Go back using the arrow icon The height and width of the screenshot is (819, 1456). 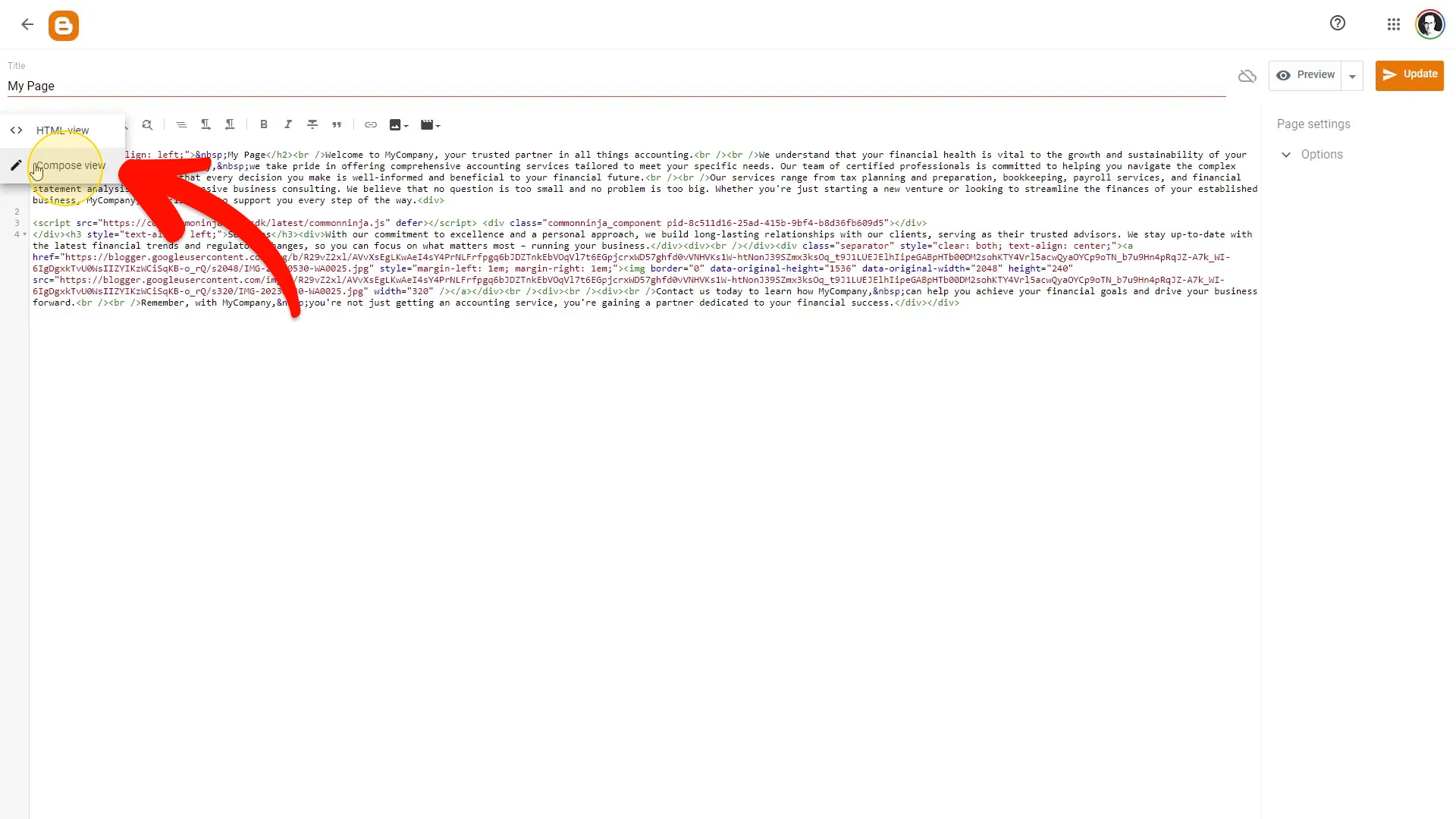27,25
